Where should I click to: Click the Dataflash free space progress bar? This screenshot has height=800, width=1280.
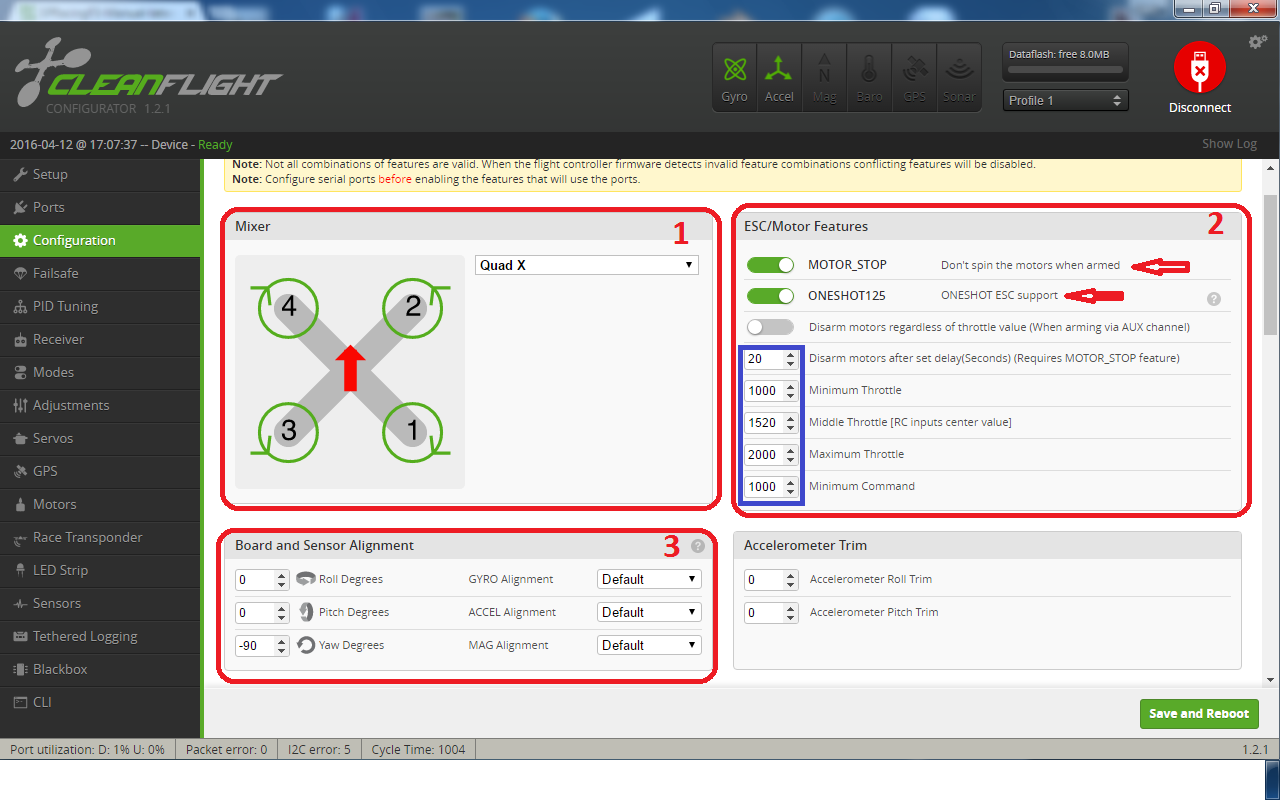point(1066,71)
